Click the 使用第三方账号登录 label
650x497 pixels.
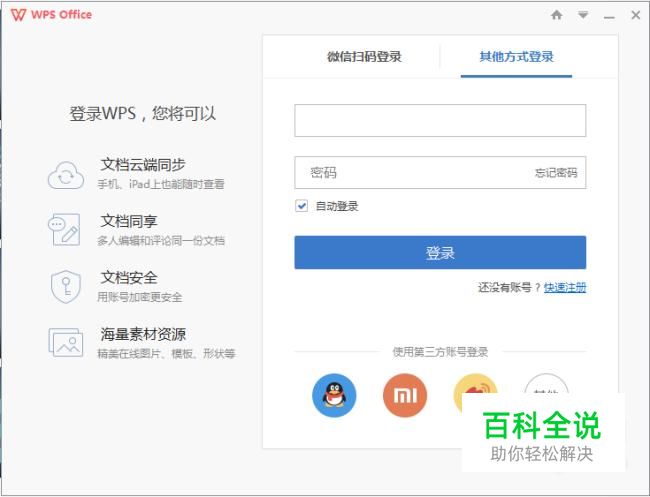click(x=440, y=352)
